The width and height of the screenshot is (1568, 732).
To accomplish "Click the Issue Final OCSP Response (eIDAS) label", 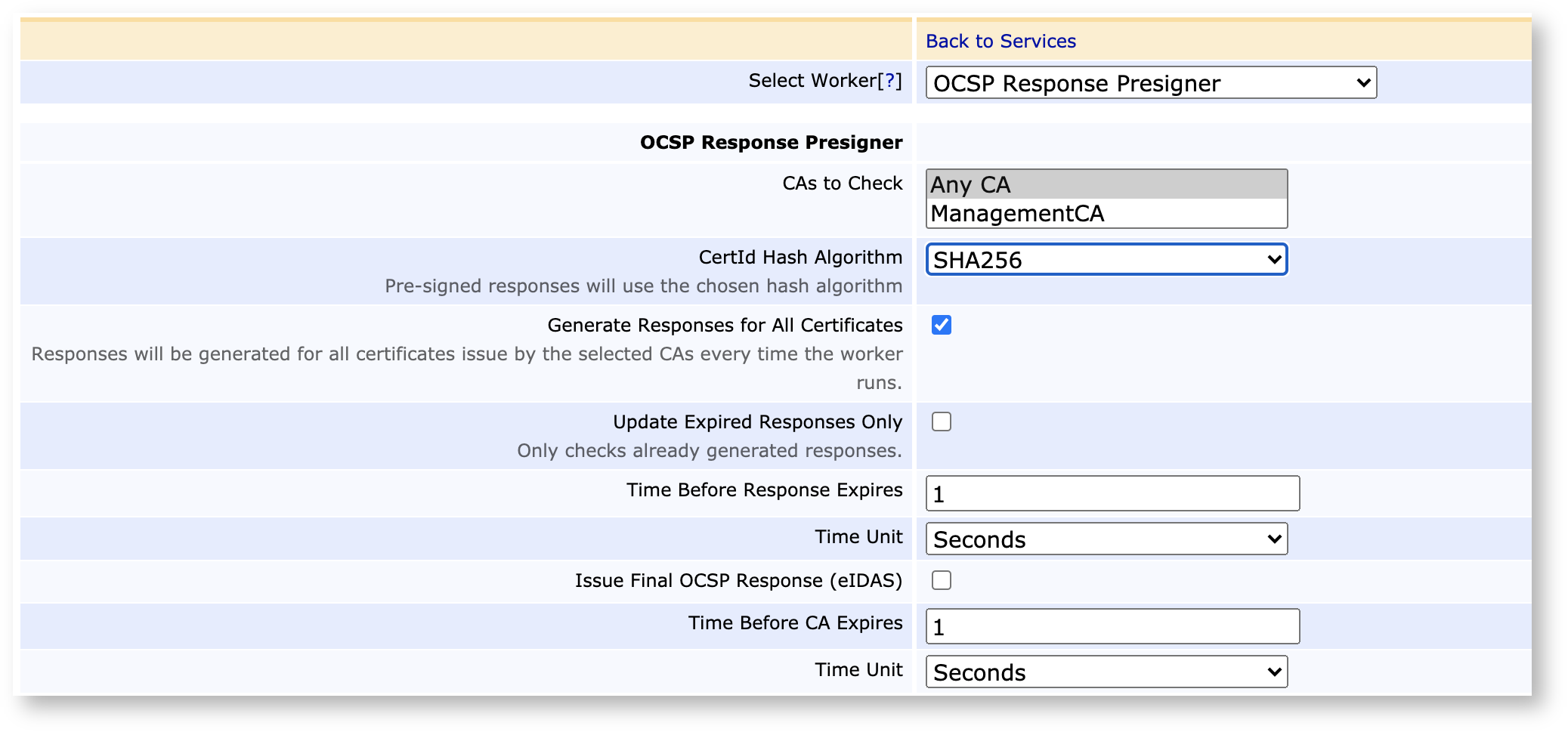I will [738, 580].
